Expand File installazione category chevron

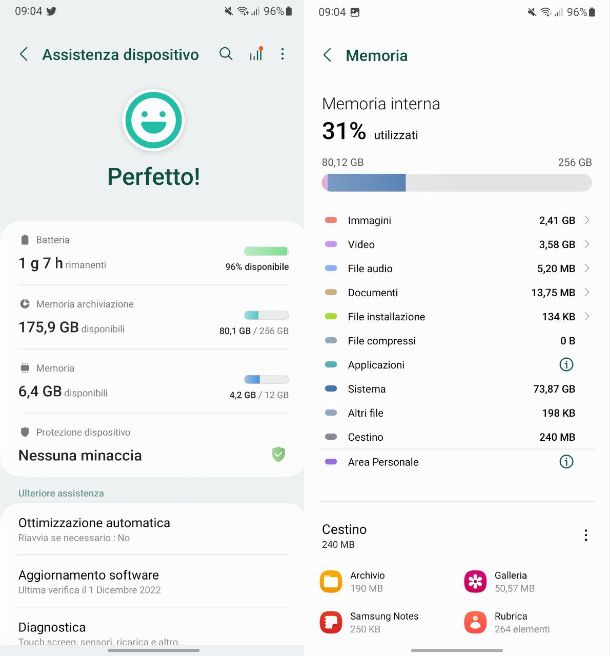pos(587,316)
